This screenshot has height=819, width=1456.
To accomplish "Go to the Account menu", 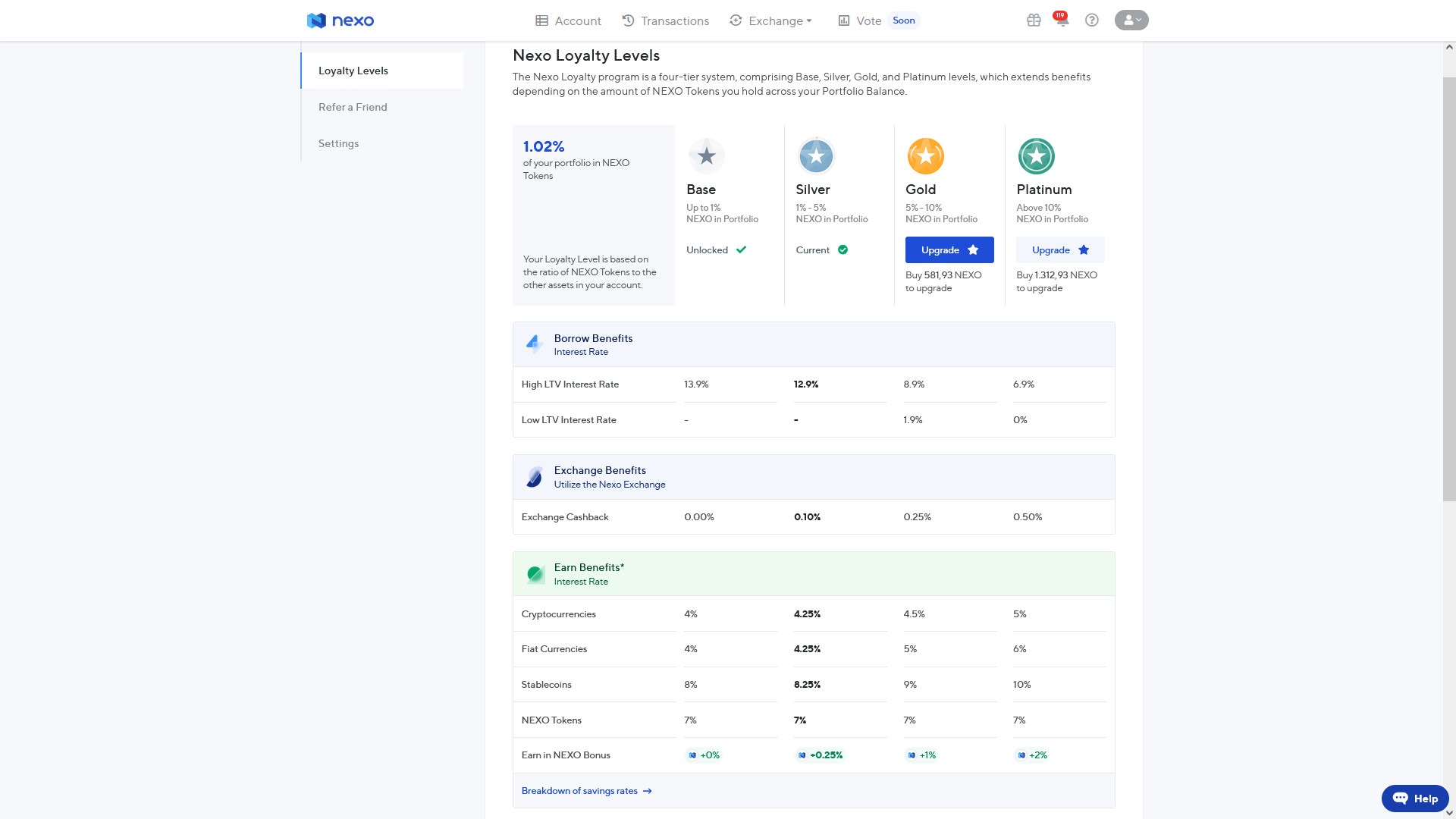I will [568, 20].
